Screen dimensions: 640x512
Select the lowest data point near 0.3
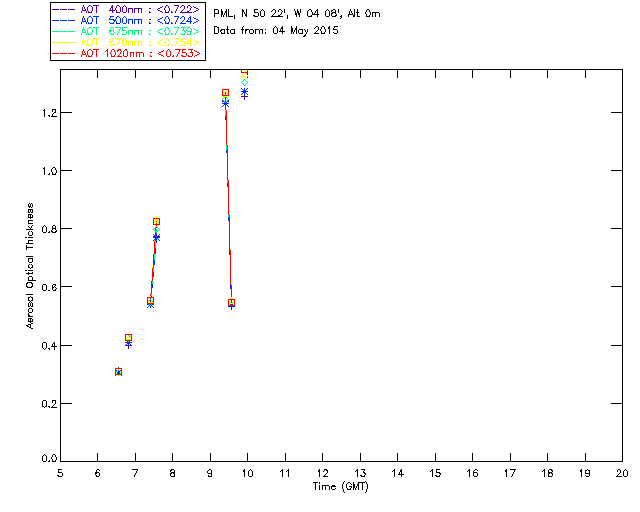(x=118, y=372)
